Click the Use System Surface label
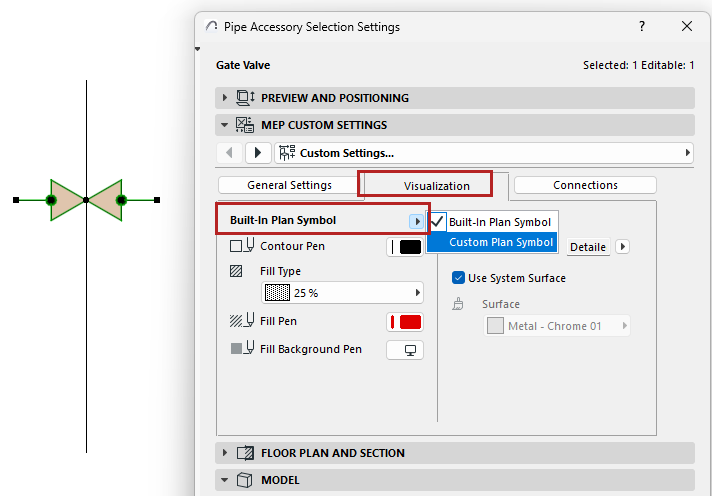Viewport: 712px width, 496px height. coord(517,278)
